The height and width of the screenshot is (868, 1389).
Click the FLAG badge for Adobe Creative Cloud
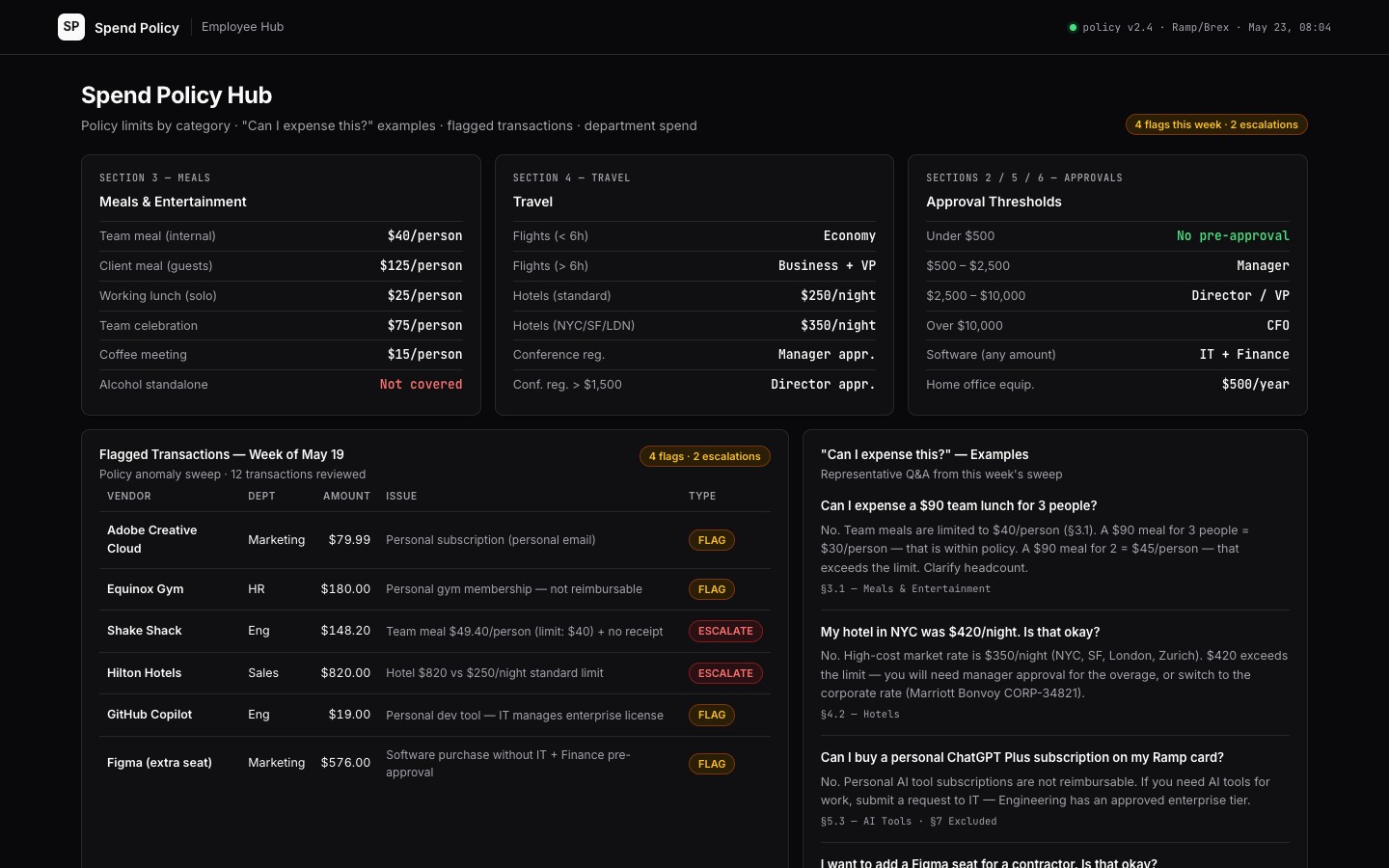tap(712, 540)
